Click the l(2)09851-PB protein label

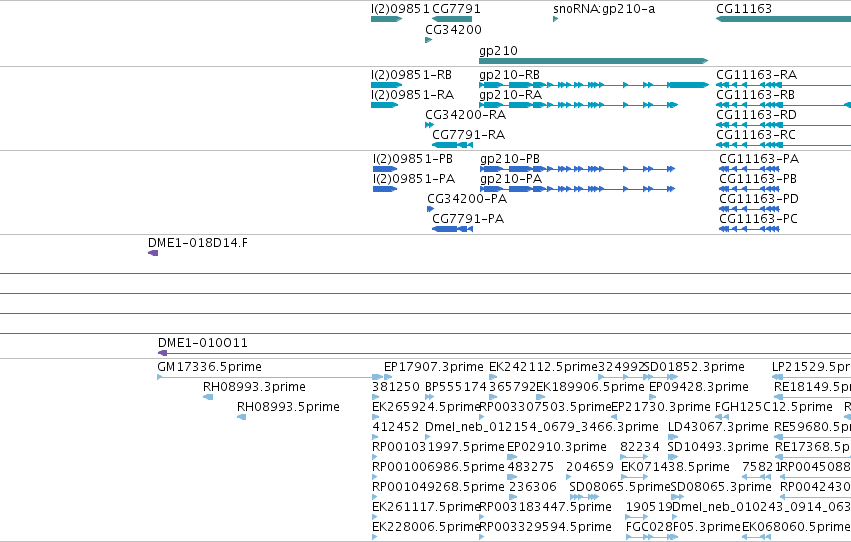[412, 159]
